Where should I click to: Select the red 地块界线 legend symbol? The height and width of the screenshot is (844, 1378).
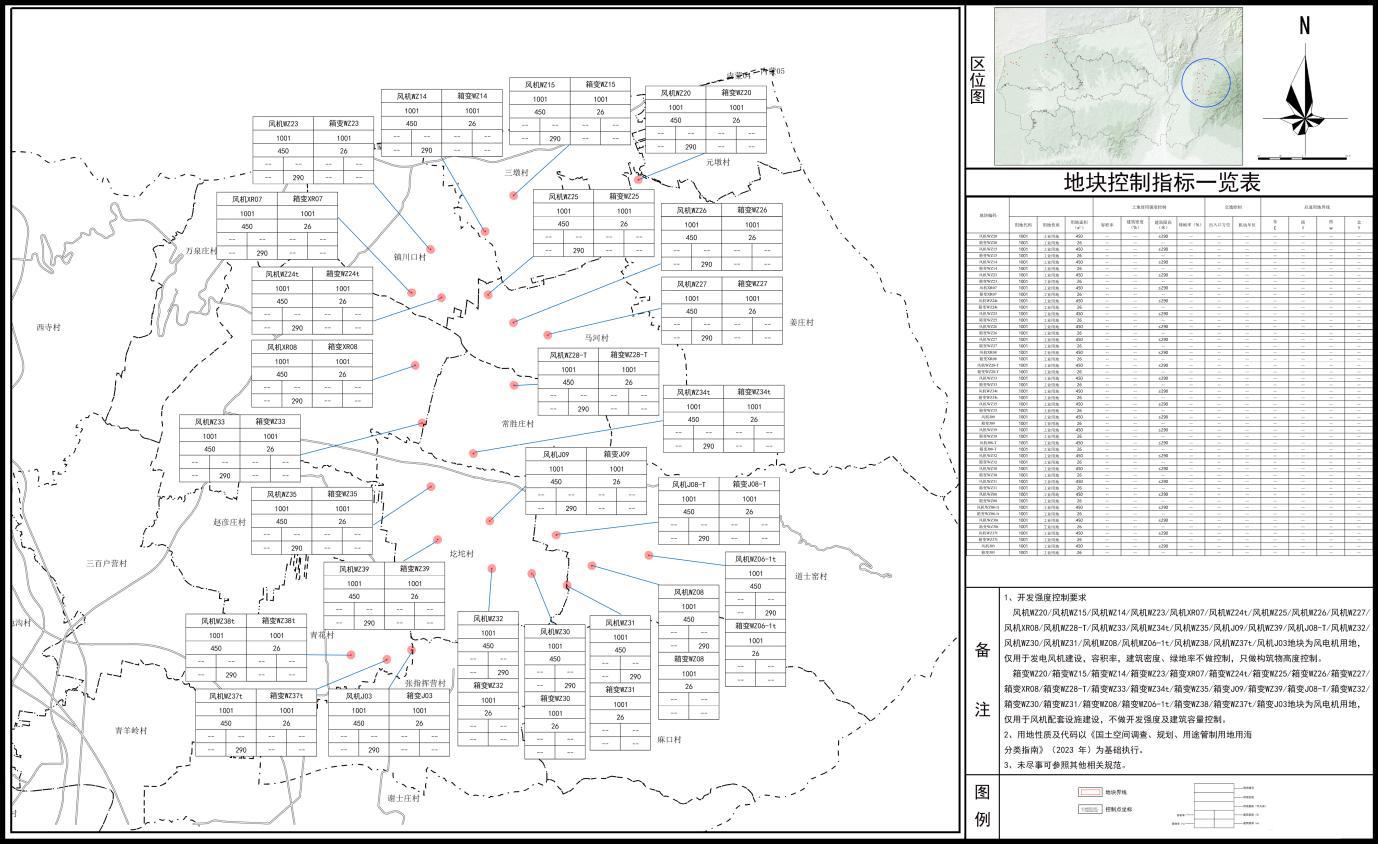click(1089, 791)
